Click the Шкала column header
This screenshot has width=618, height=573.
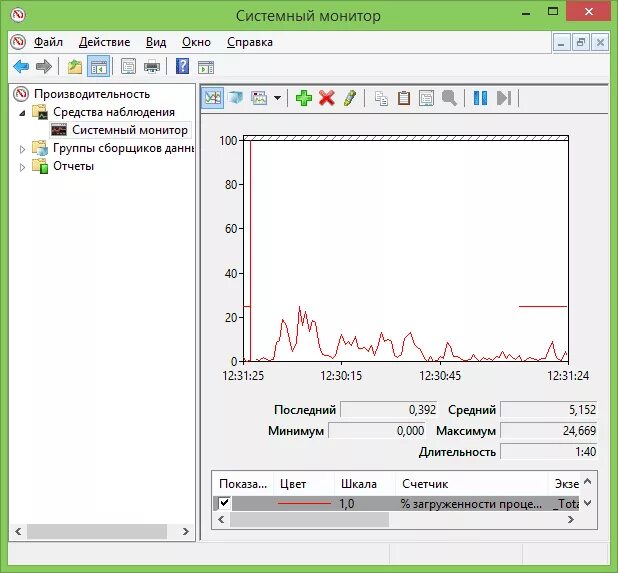point(365,484)
